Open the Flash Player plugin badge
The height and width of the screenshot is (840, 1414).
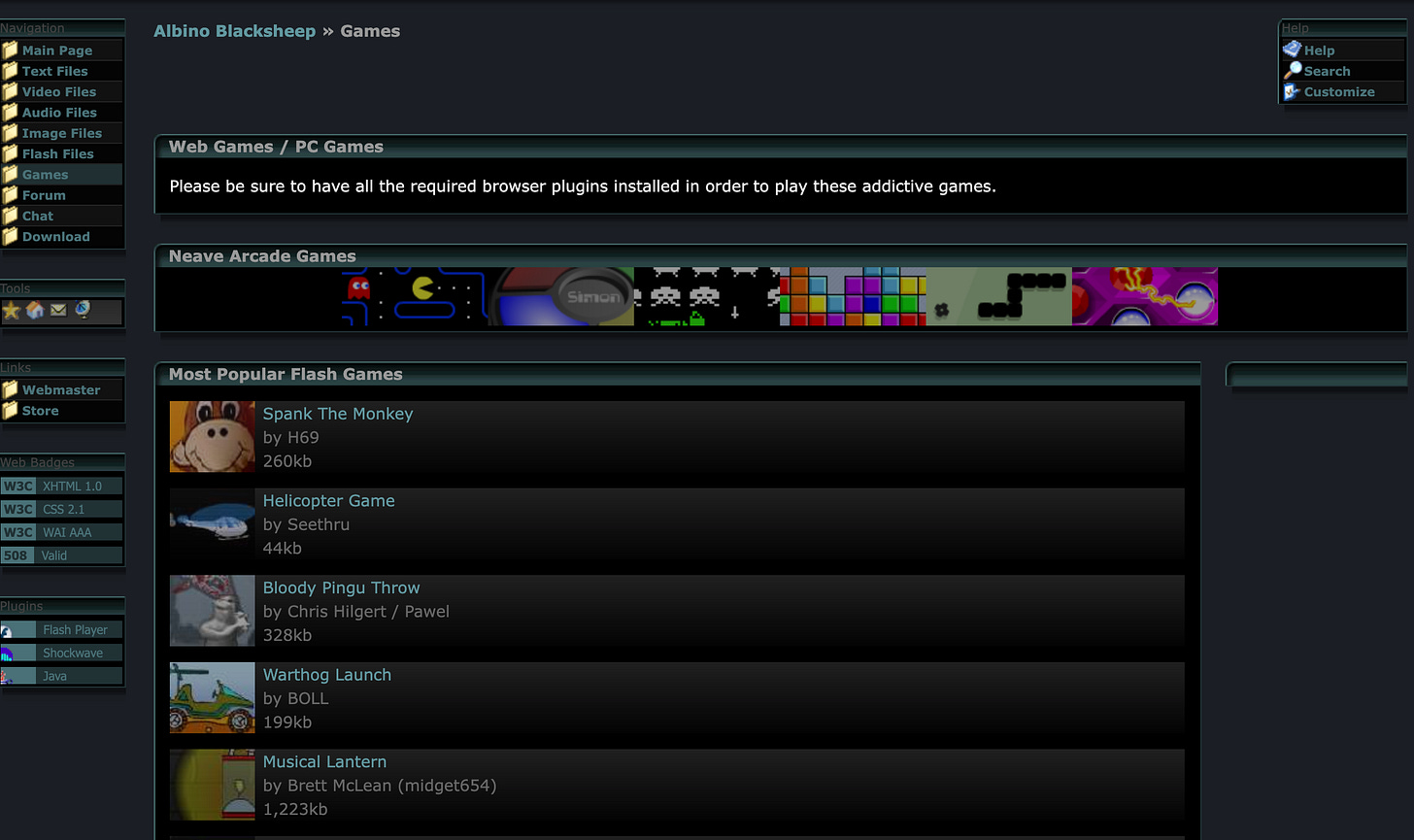pyautogui.click(x=61, y=630)
